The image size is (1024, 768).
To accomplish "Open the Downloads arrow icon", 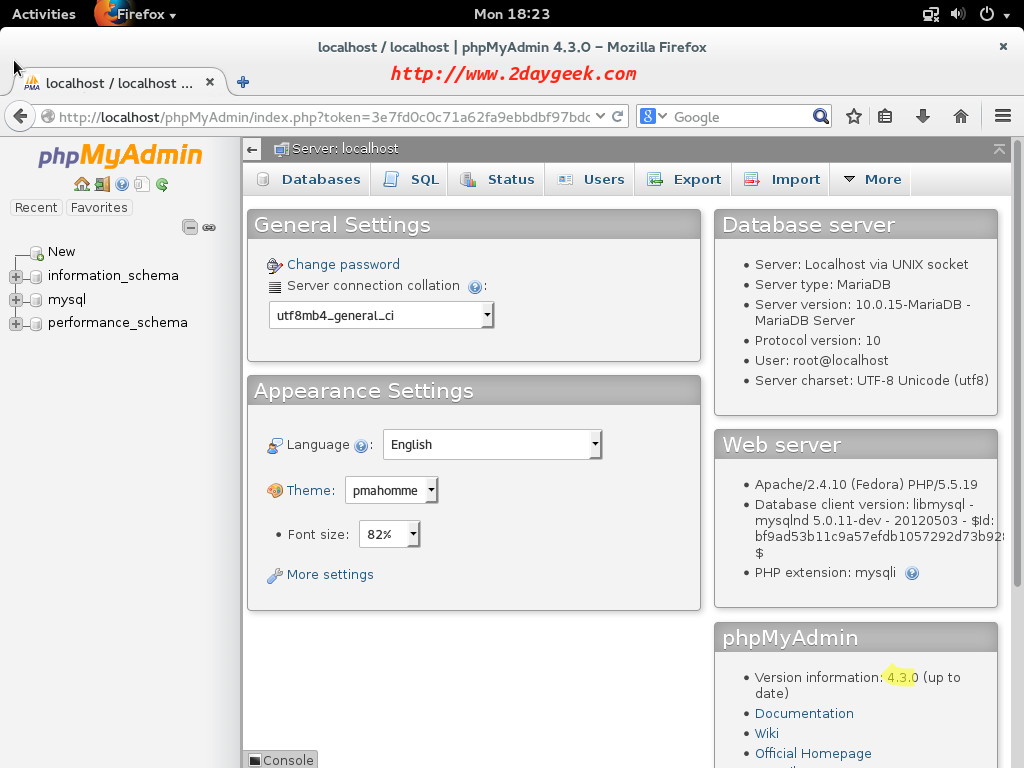I will pyautogui.click(x=923, y=116).
